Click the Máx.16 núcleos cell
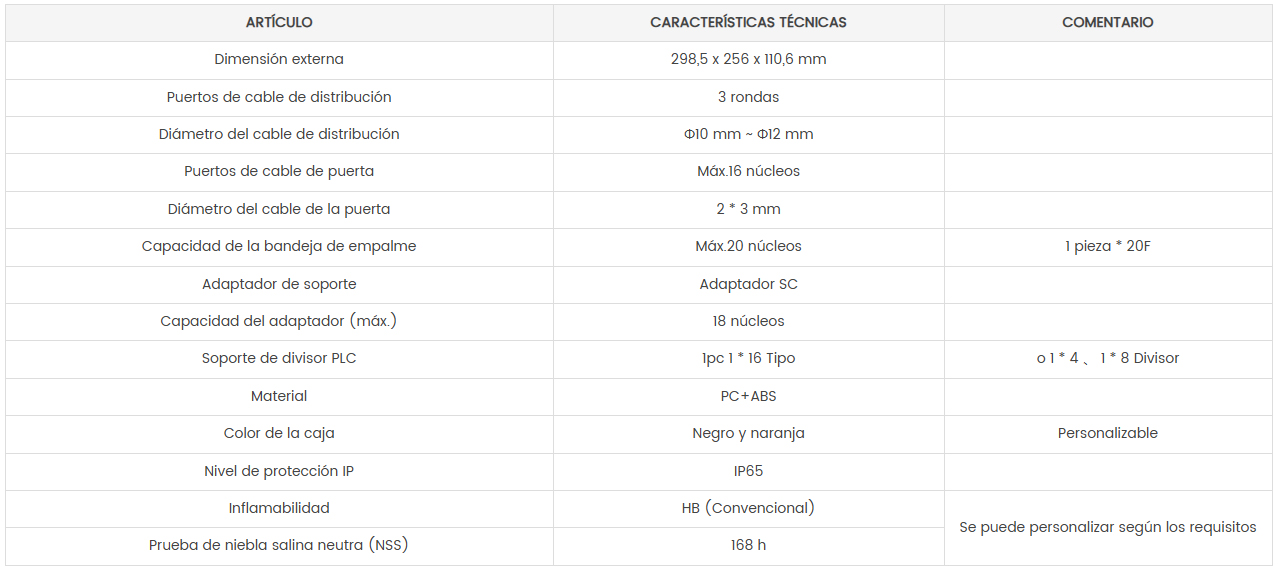The image size is (1279, 571). coord(748,171)
